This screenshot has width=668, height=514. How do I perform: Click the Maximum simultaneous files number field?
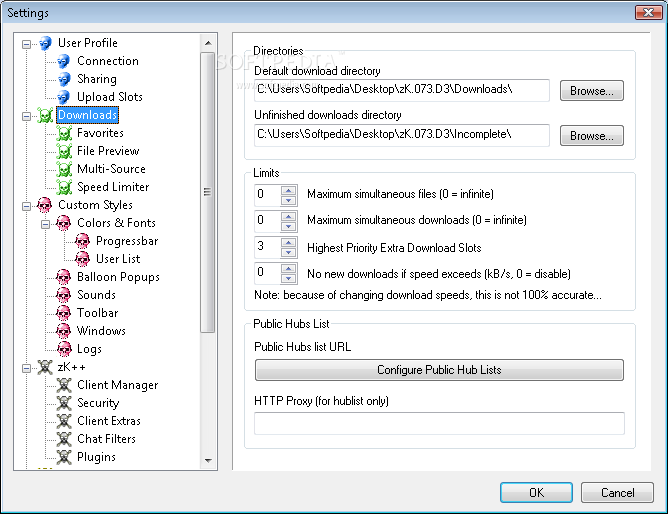[x=268, y=195]
